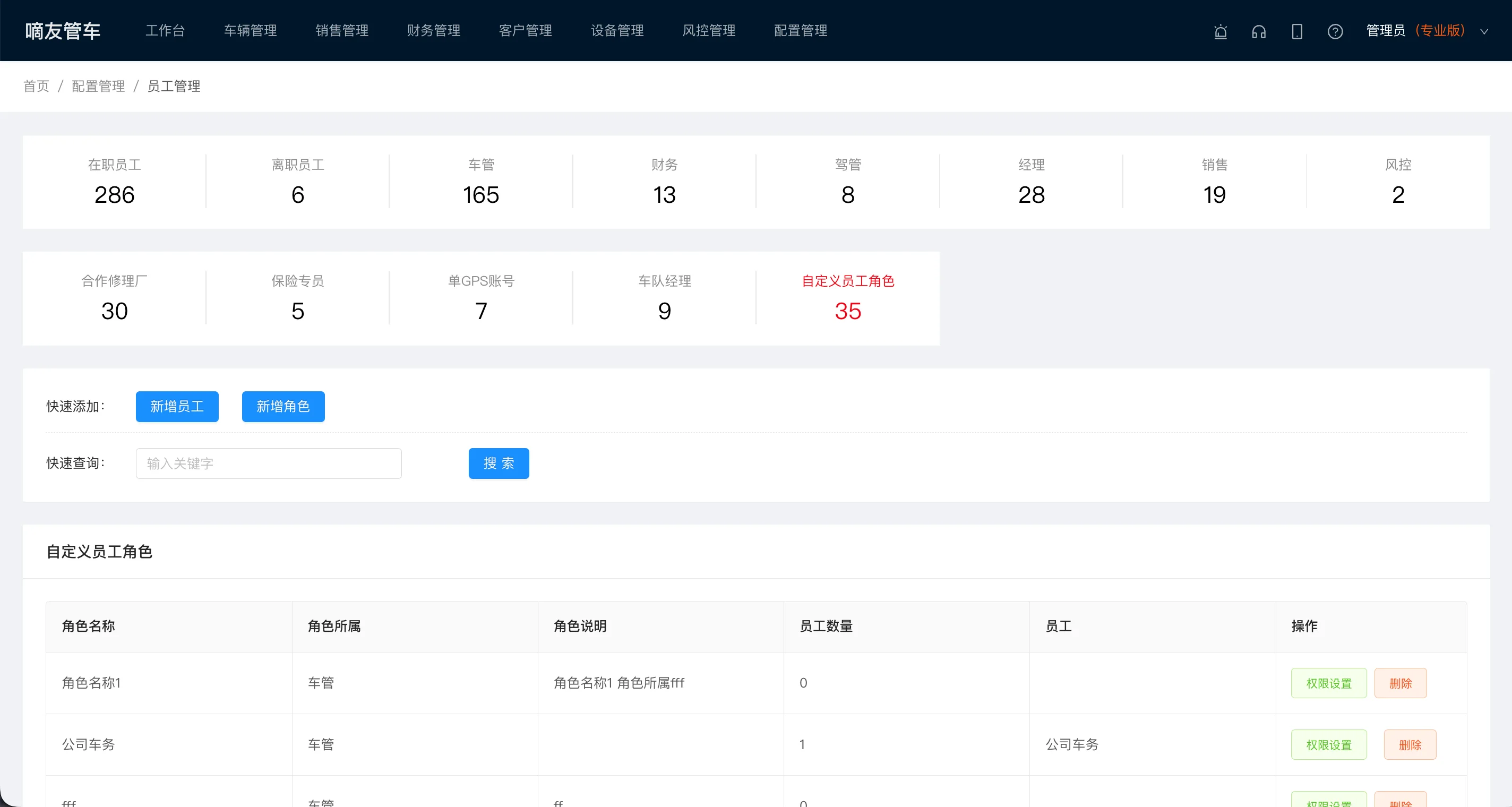The height and width of the screenshot is (807, 1512).
Task: Open the 配置管理 menu
Action: 800,30
